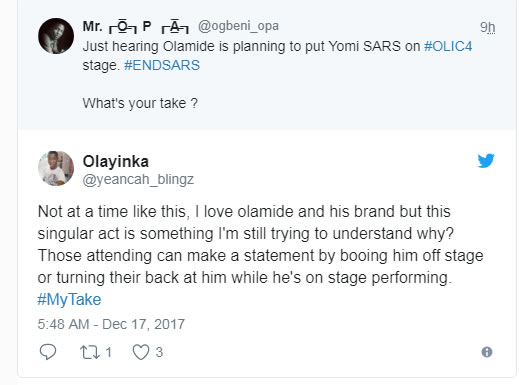519x385 pixels.
Task: Open the @ogbeni_opa handle
Action: pyautogui.click(x=238, y=26)
